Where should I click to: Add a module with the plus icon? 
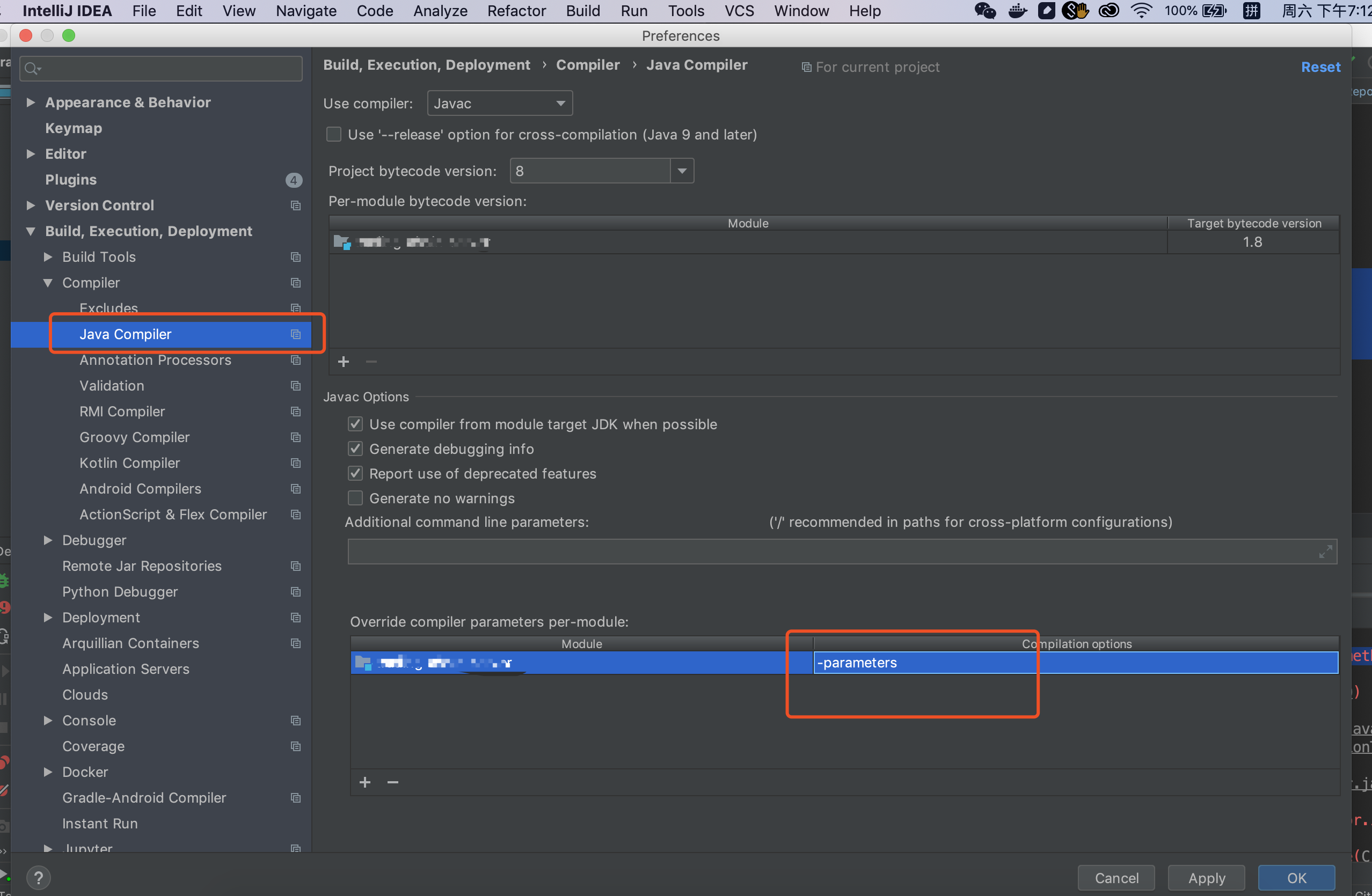click(344, 361)
